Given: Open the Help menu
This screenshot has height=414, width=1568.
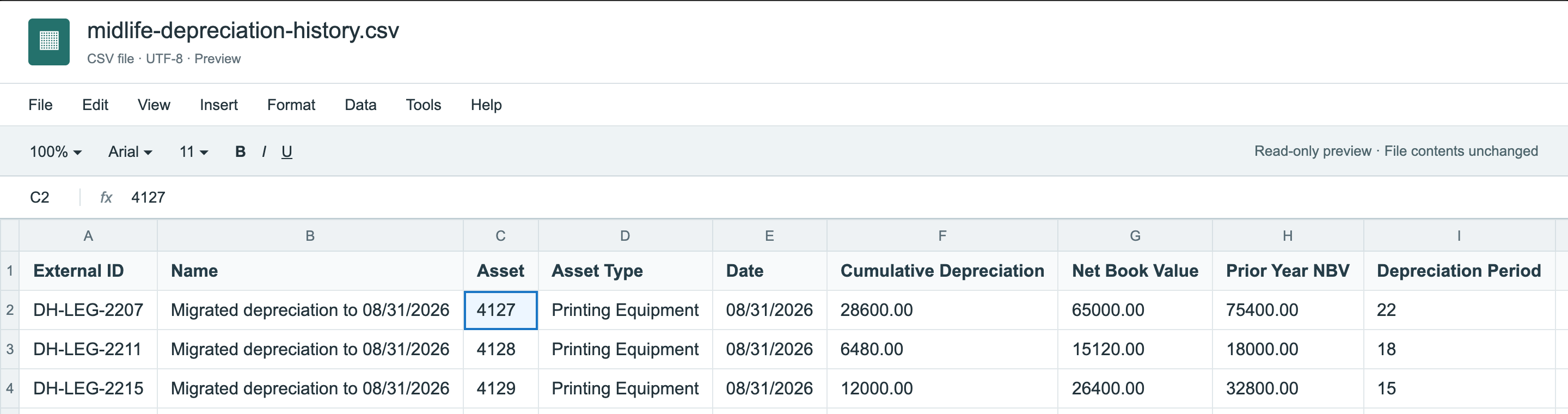Looking at the screenshot, I should tap(486, 105).
